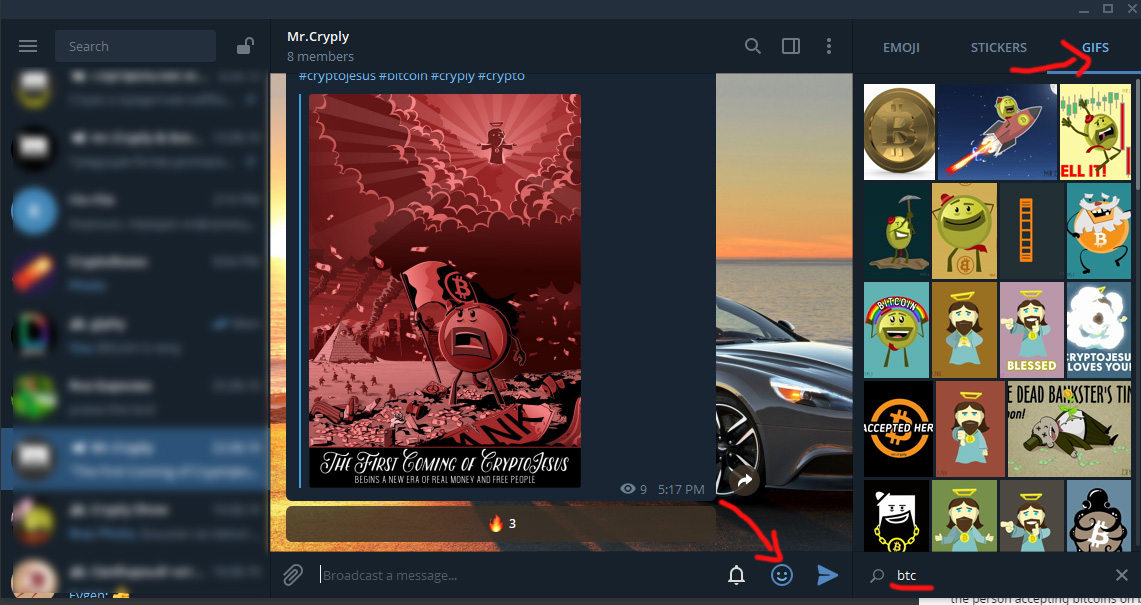Screen dimensions: 1141x605
Task: Click the GIF search magnifier icon
Action: click(878, 576)
